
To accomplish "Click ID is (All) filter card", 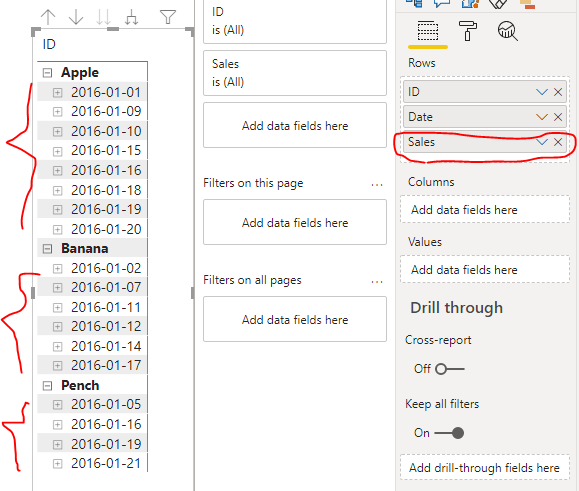I will click(295, 21).
